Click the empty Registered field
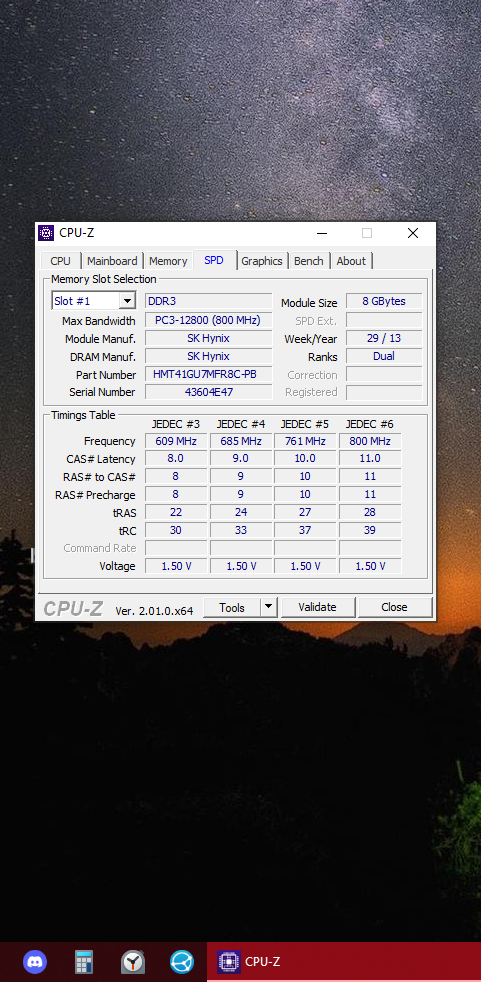This screenshot has width=481, height=982. coord(384,392)
